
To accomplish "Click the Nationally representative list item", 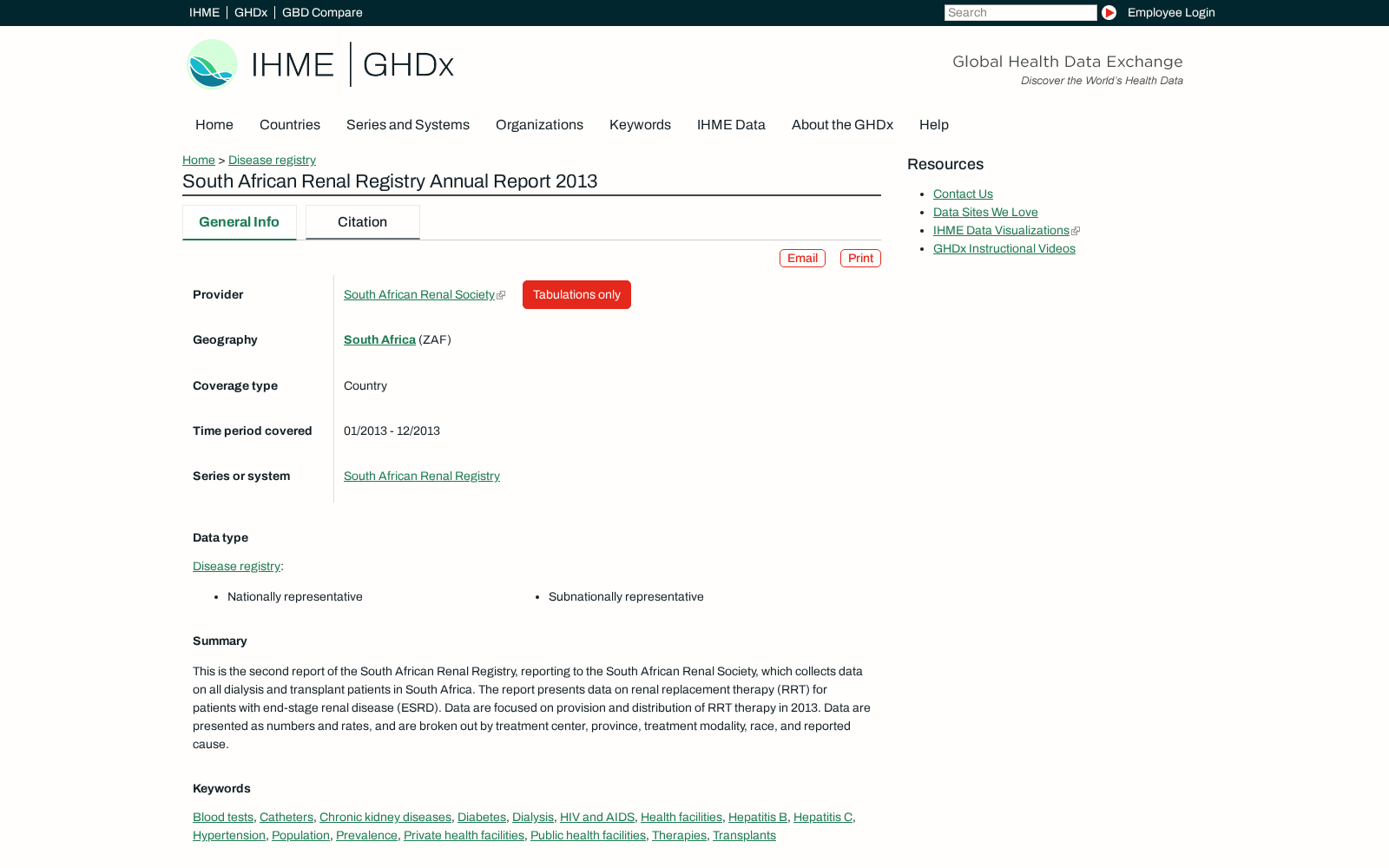I will [x=295, y=597].
